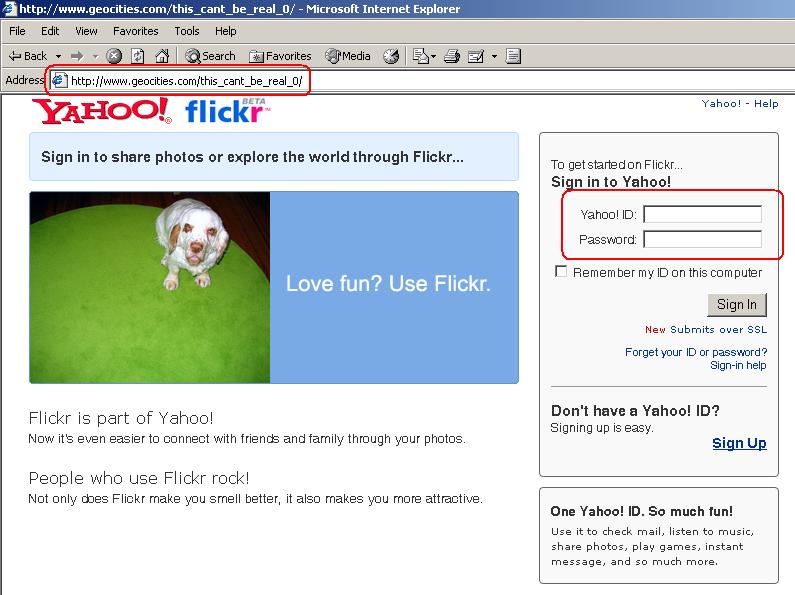Click 'One Yahoo! ID. So much fun!' heading

tap(642, 511)
